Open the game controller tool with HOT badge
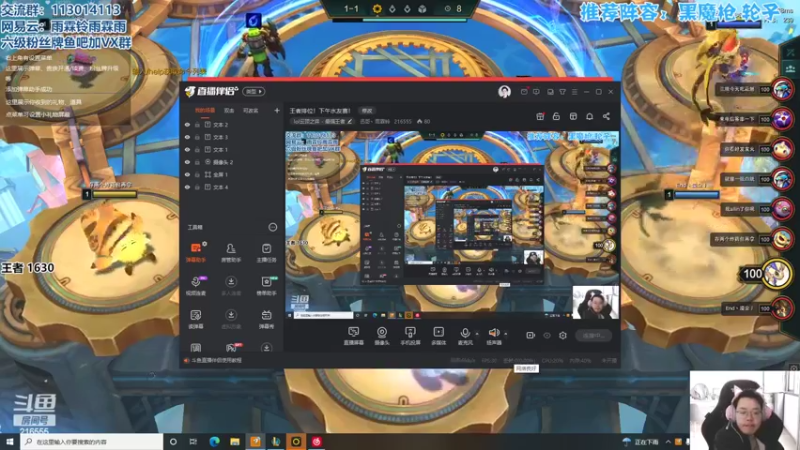Viewport: 800px width, 450px height. coord(231,348)
